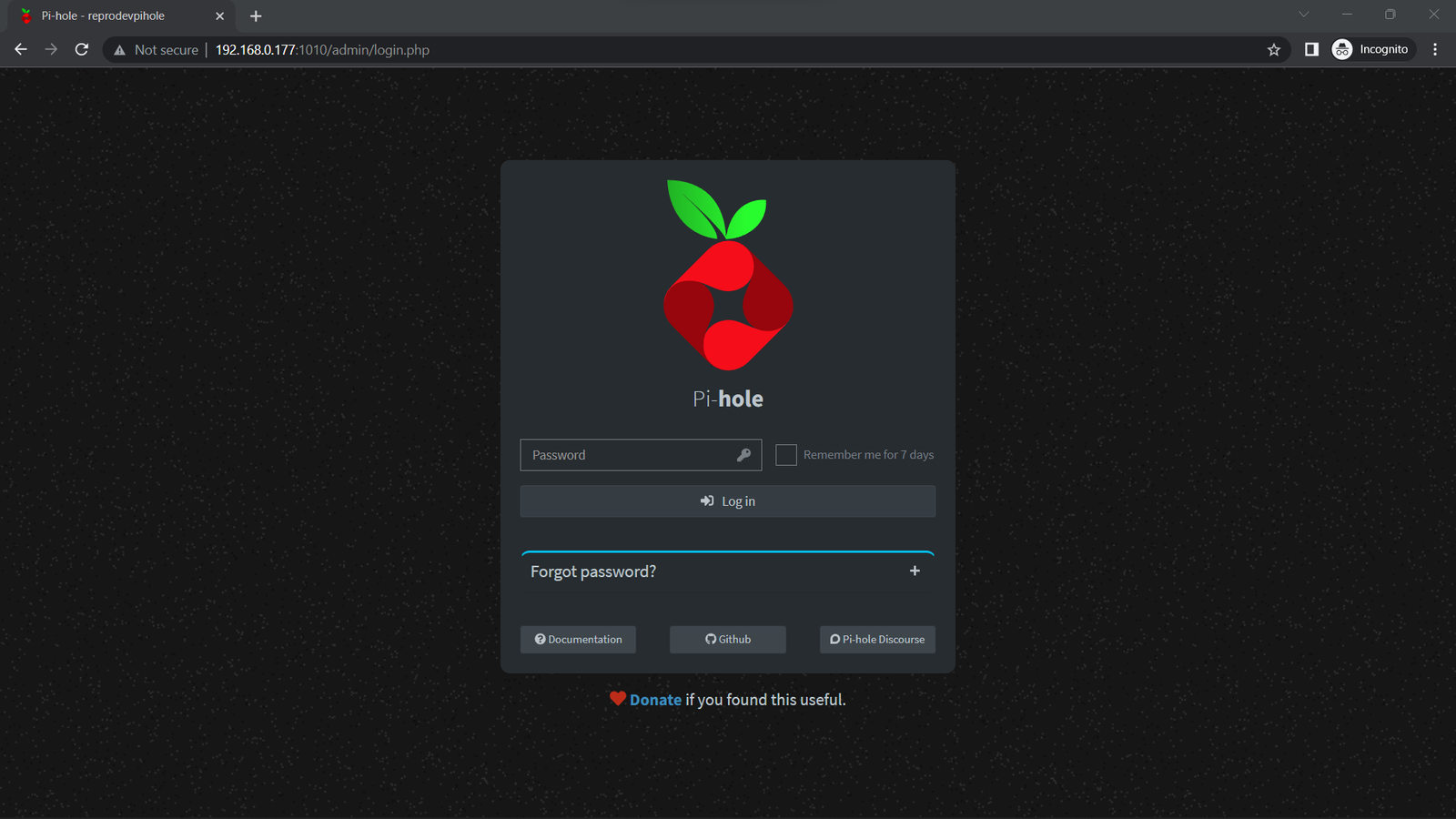Open a new browser tab
The height and width of the screenshot is (819, 1456).
(x=256, y=15)
